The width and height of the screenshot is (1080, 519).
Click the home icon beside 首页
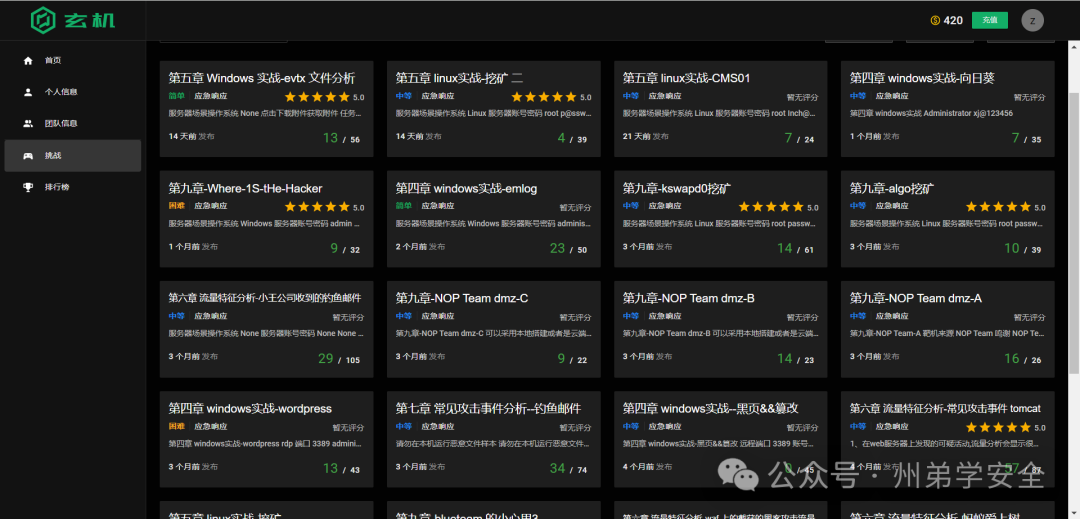point(28,61)
